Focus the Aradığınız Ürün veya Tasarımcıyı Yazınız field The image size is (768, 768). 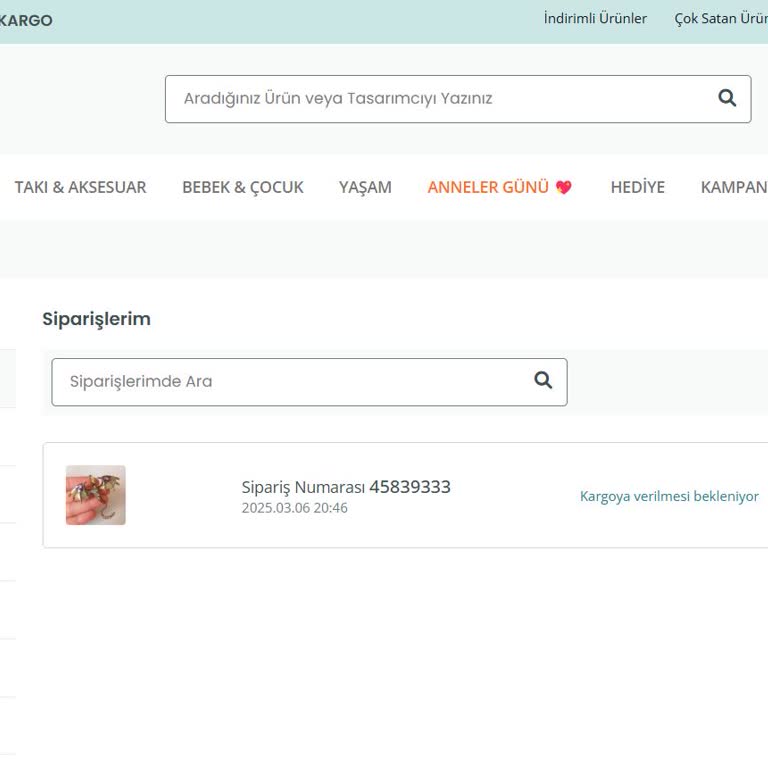coord(458,99)
